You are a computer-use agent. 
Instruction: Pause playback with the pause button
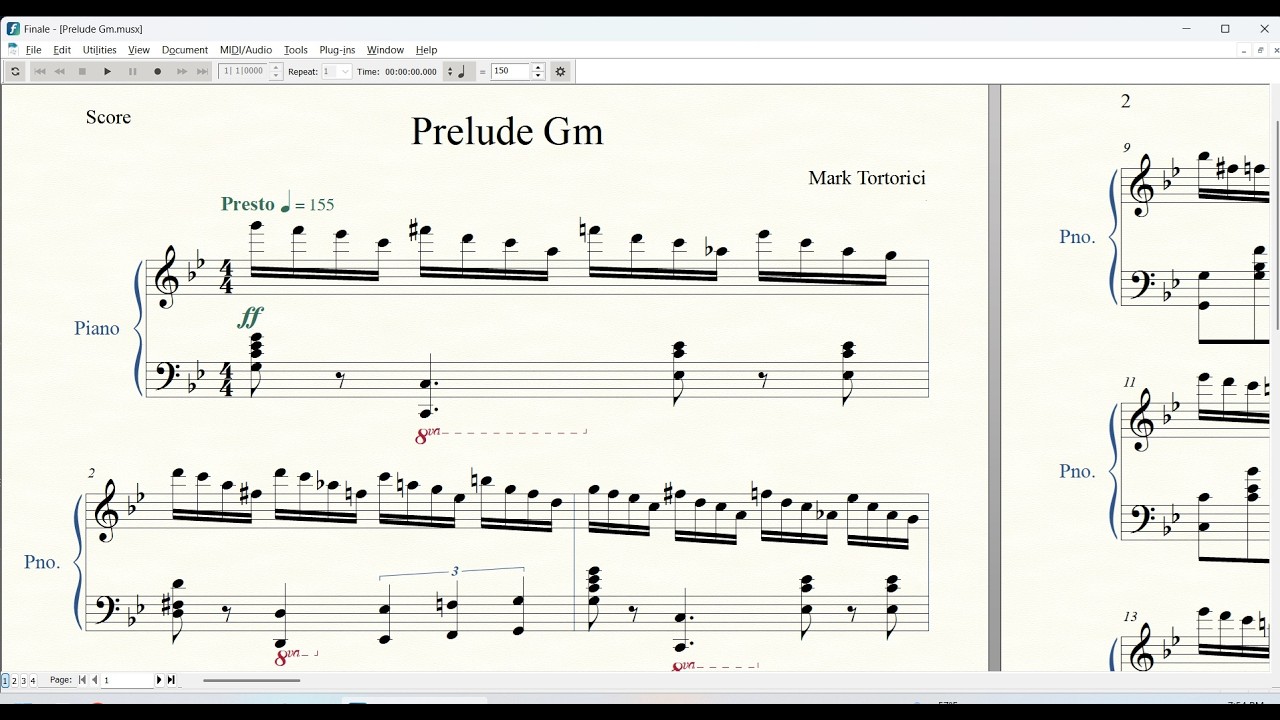pos(133,72)
